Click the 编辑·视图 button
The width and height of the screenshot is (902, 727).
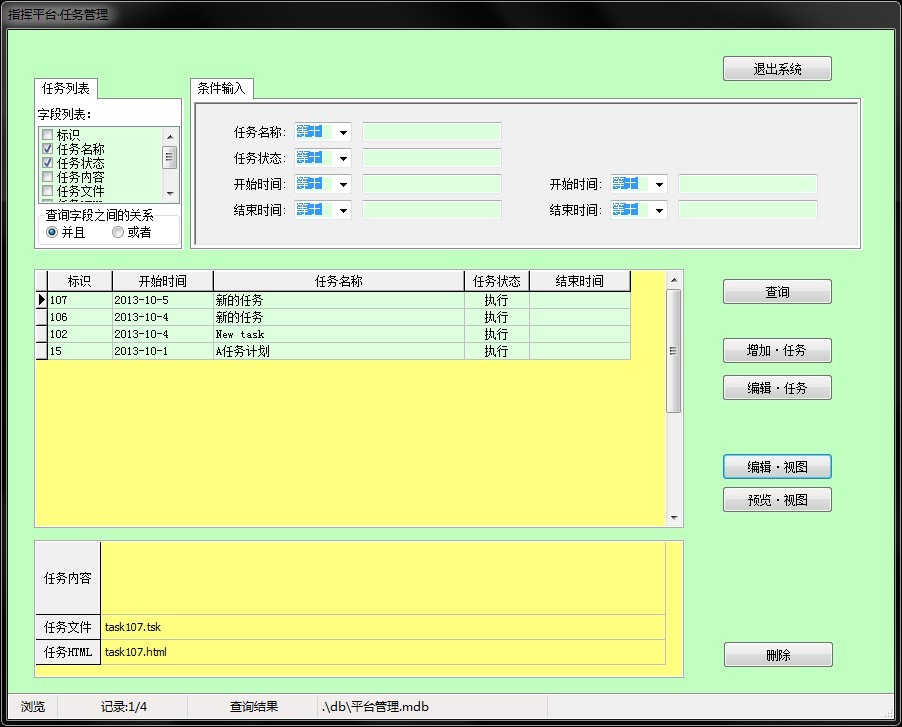pos(777,466)
